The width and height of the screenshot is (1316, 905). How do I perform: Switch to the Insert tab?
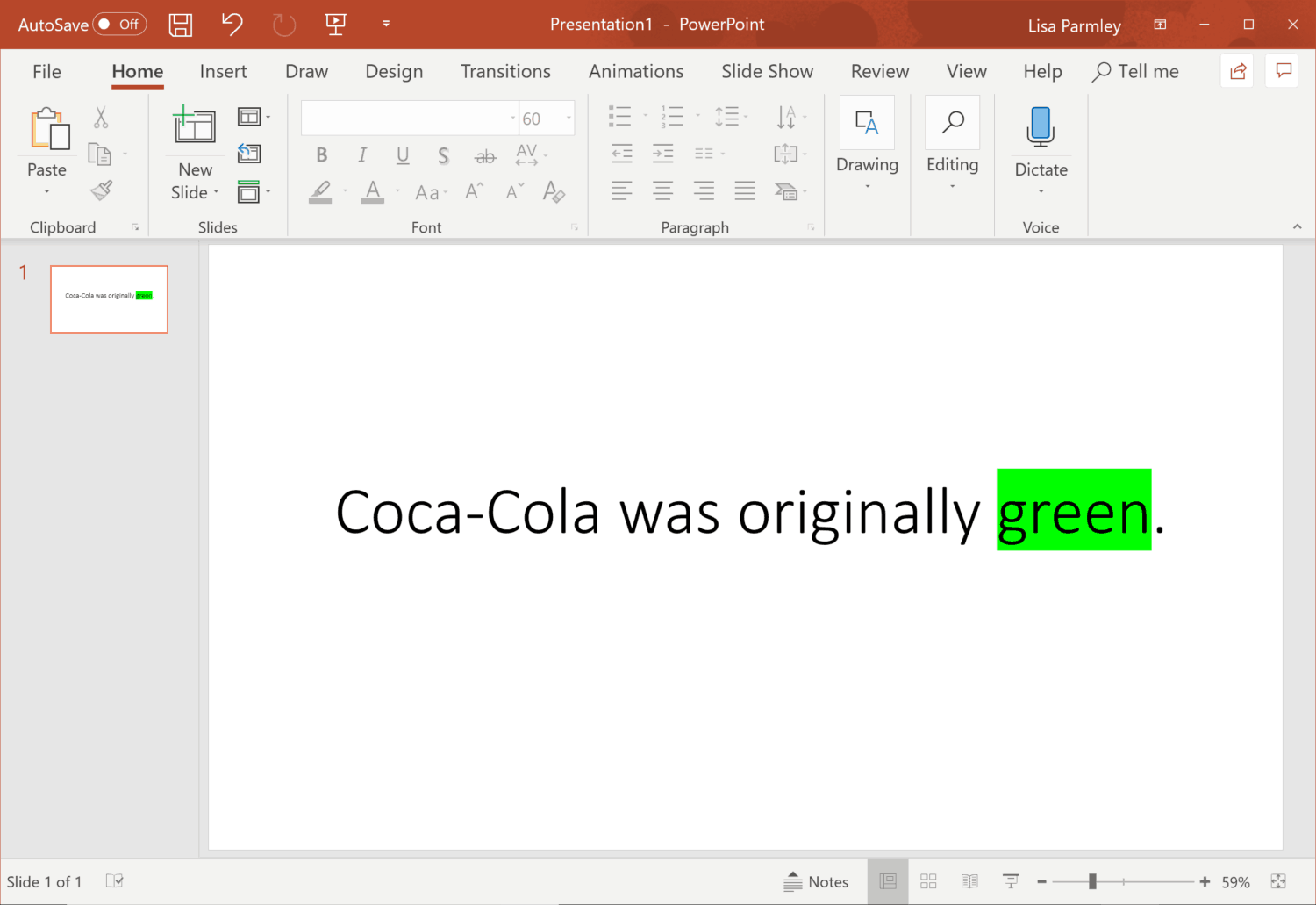[x=223, y=72]
